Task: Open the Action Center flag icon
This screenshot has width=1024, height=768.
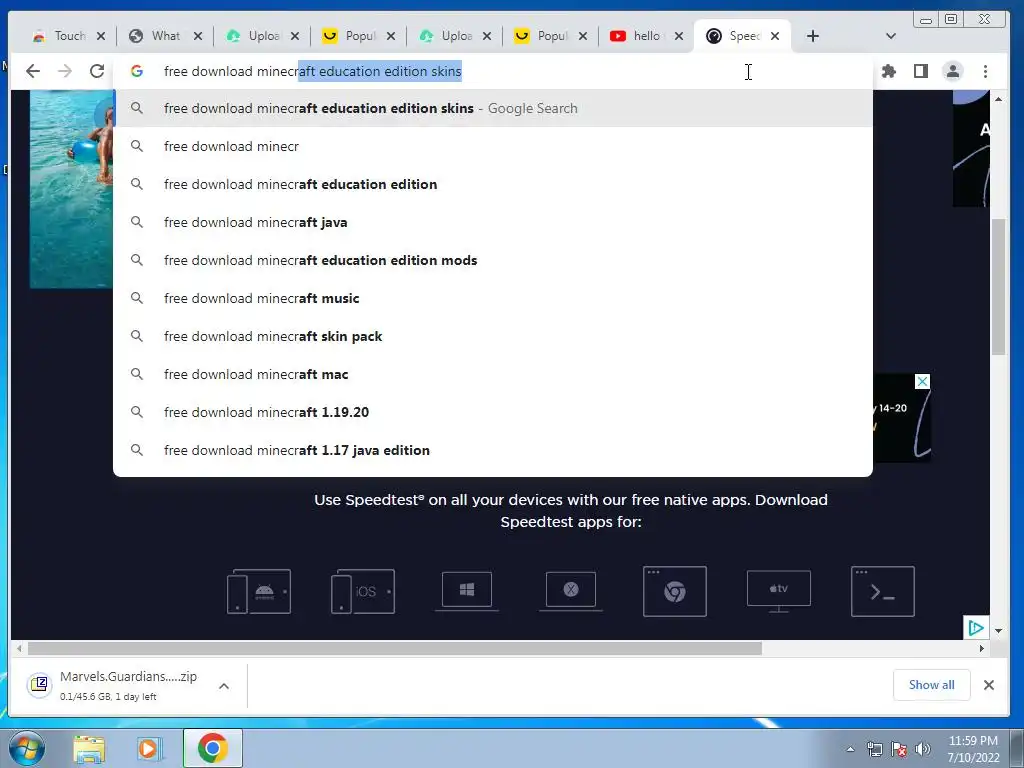Action: click(x=899, y=749)
